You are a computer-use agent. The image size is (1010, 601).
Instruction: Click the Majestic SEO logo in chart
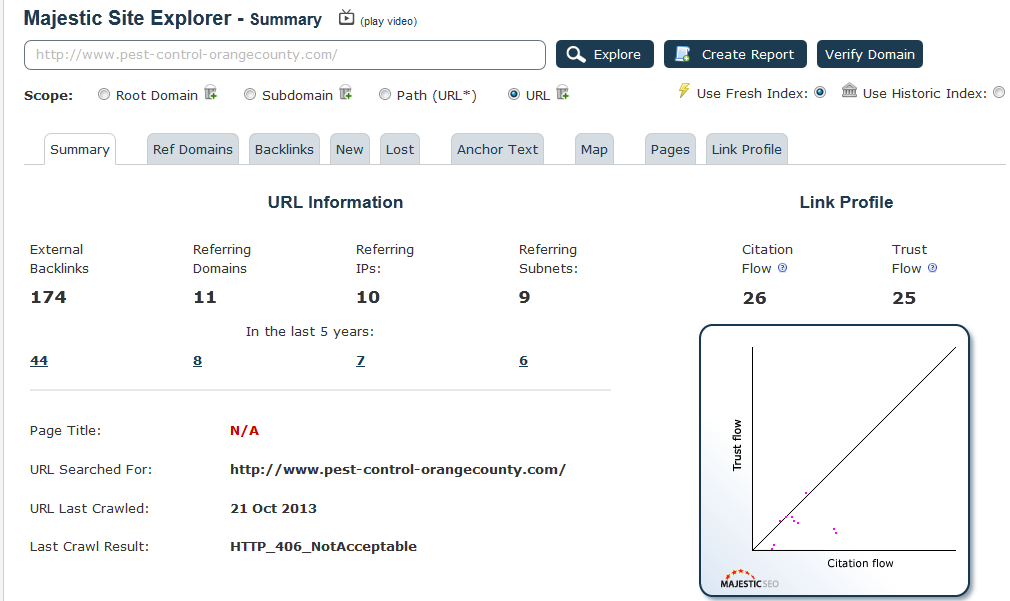click(x=749, y=579)
